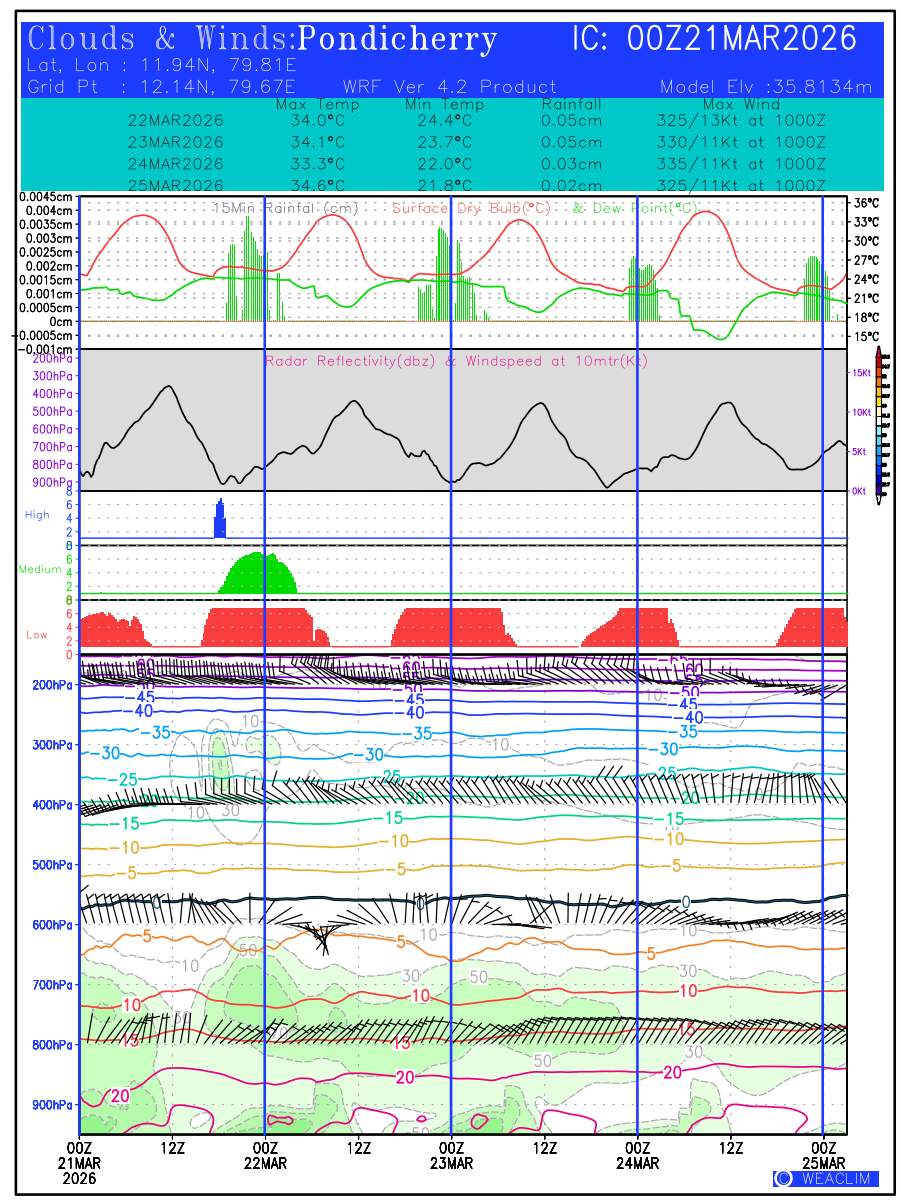Click the WEACLIM logo in bottom corner
The width and height of the screenshot is (900, 1200).
click(x=825, y=1178)
